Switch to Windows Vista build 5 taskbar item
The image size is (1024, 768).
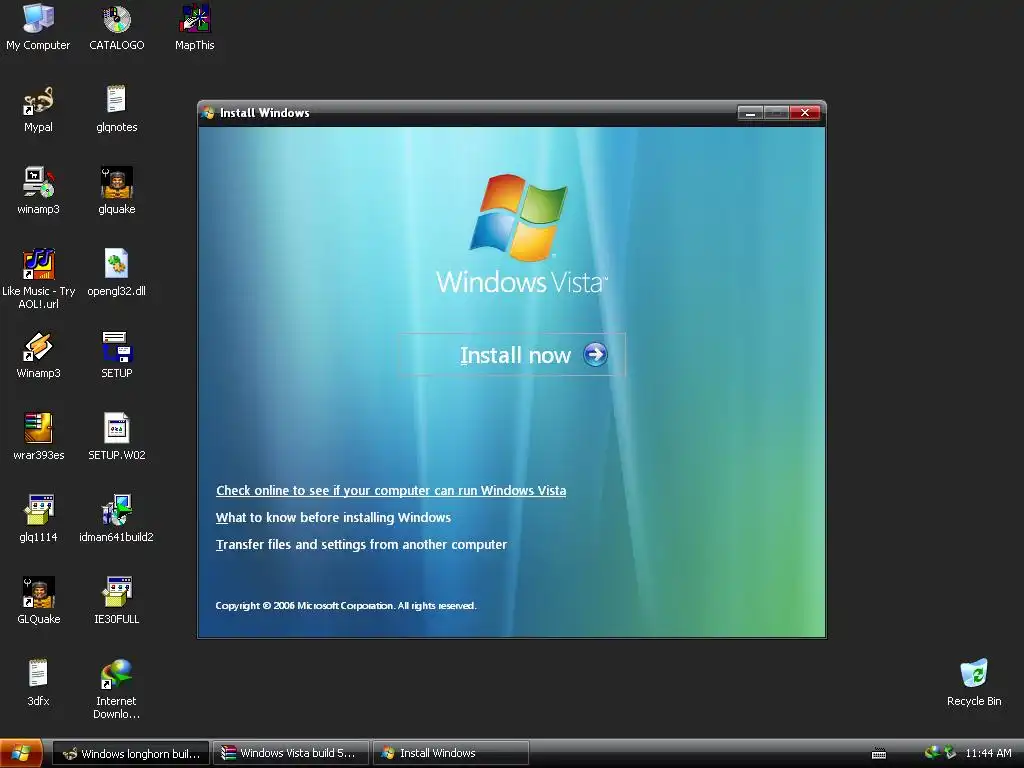tap(291, 753)
